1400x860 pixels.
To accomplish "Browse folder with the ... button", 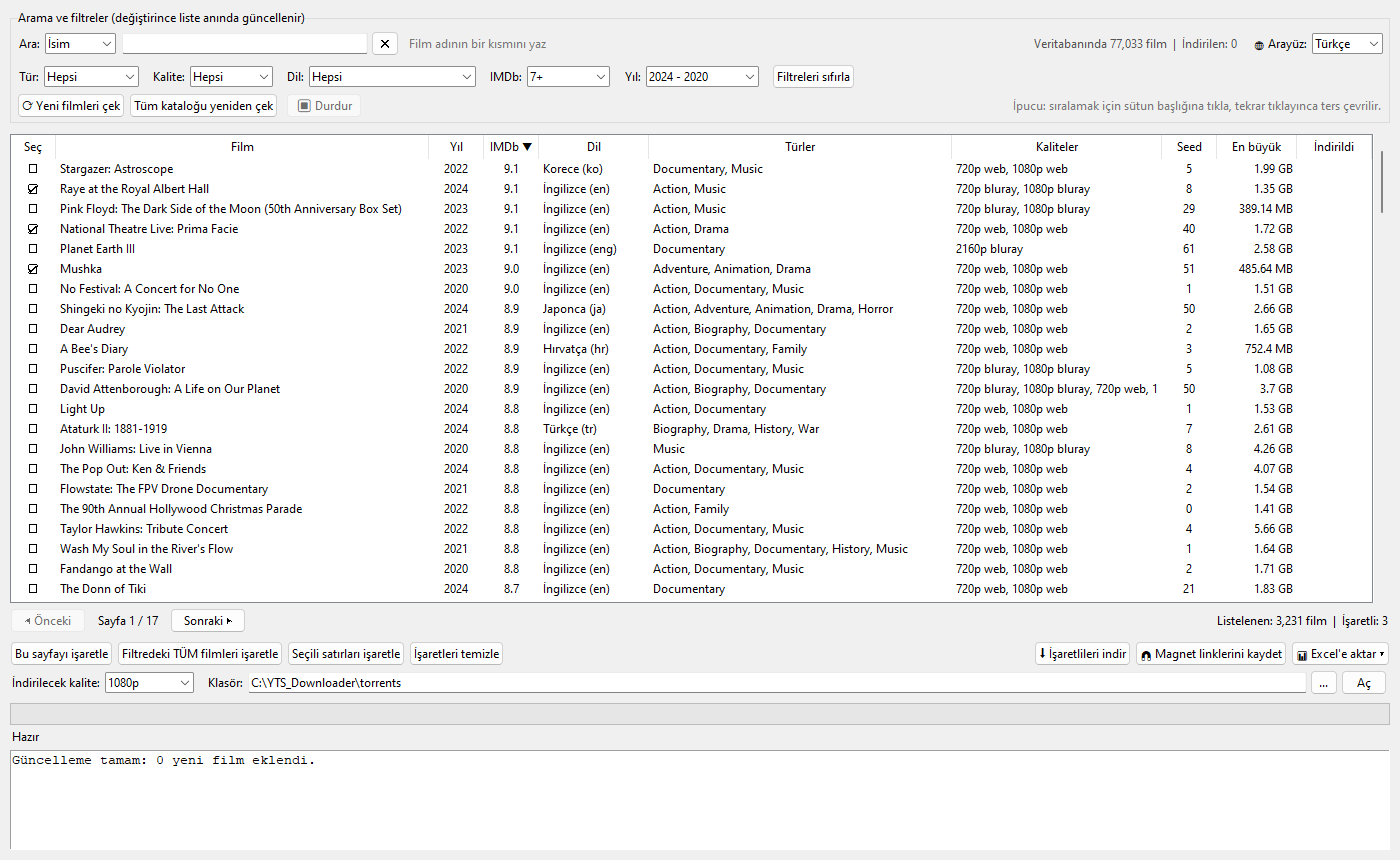I will tap(1323, 682).
